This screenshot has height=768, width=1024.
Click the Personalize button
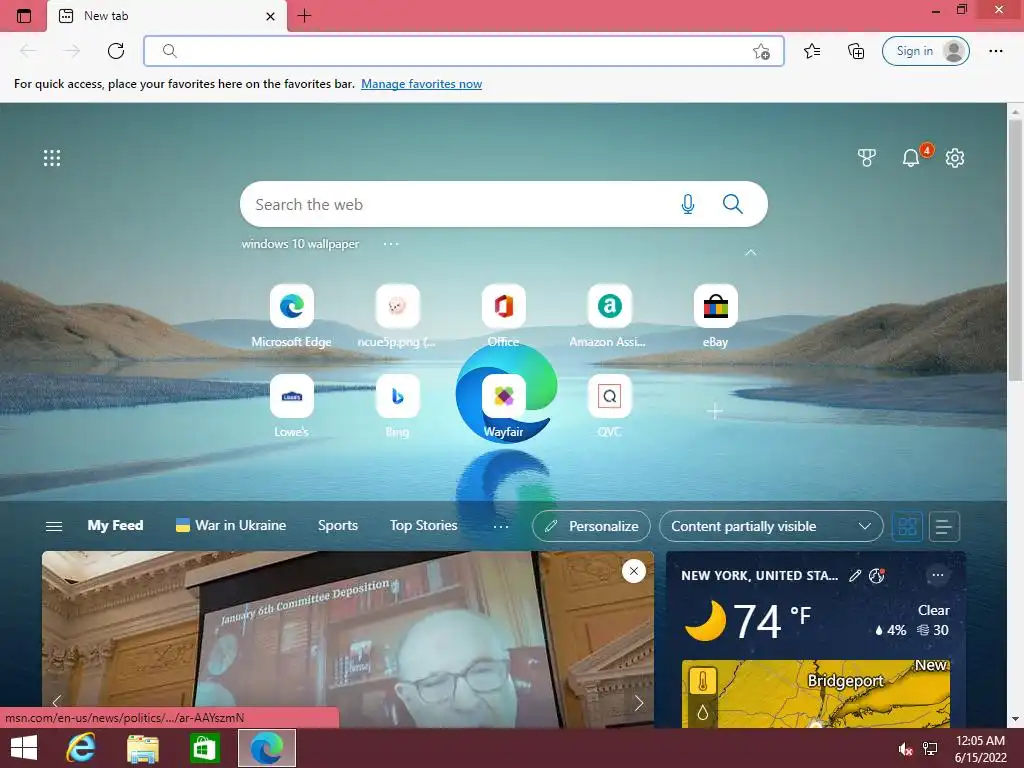point(591,526)
